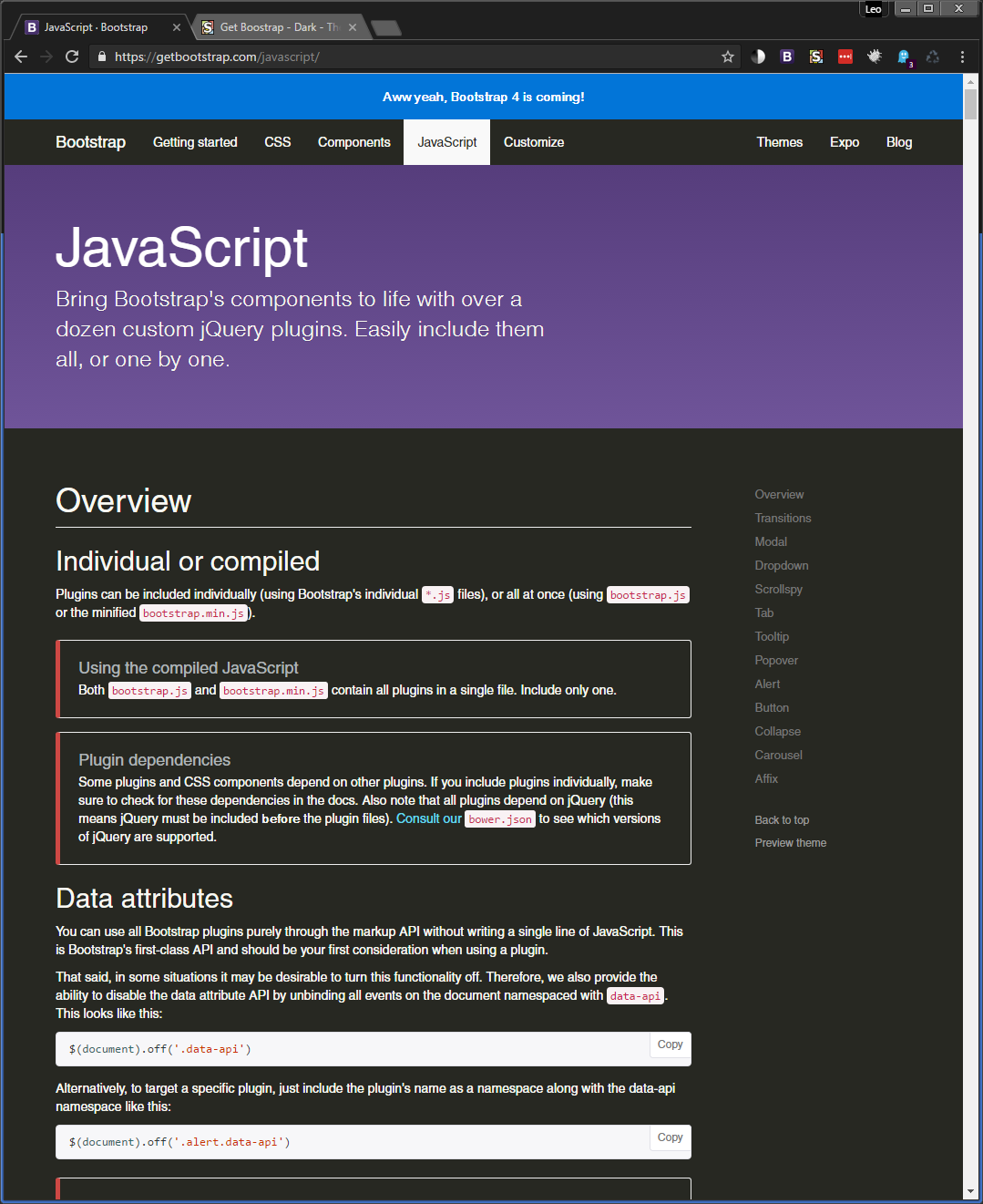Open the bug extension icon
Viewport: 983px width, 1204px height.
pos(875,57)
